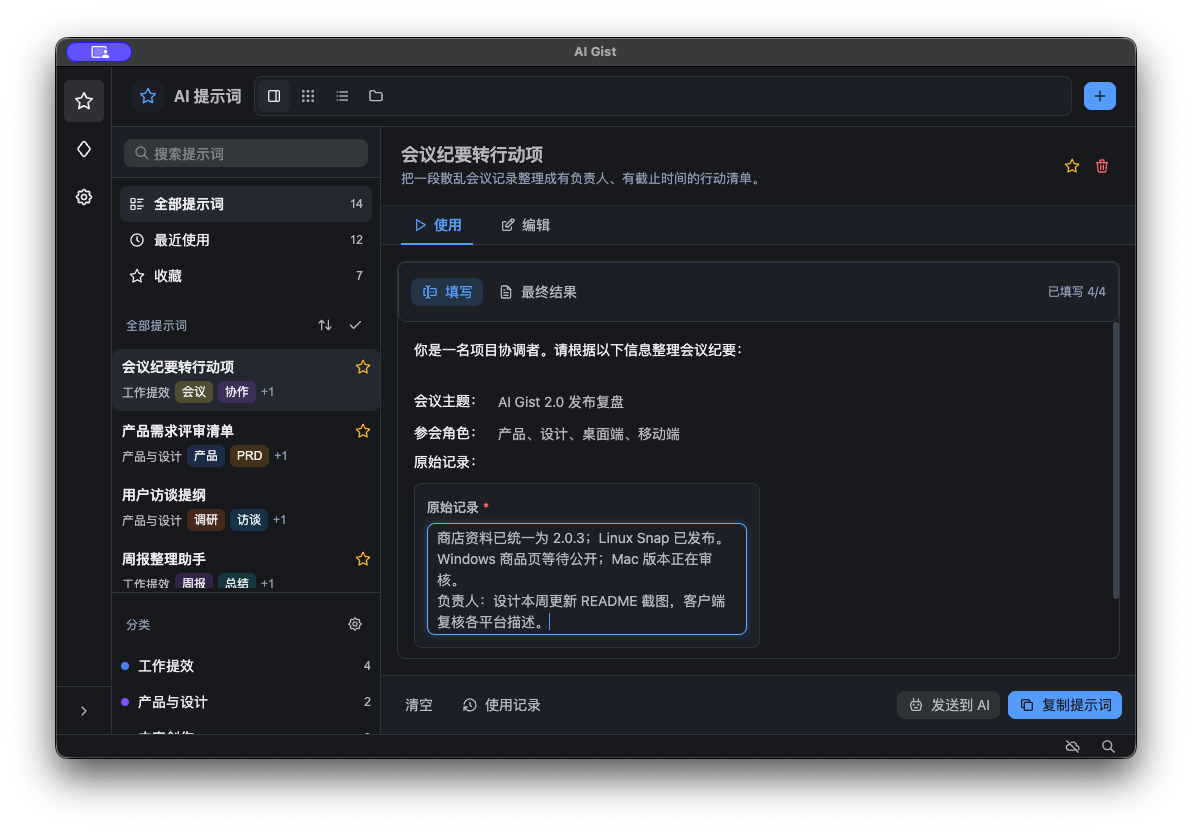Click the 调研 tag chip

[x=206, y=519]
